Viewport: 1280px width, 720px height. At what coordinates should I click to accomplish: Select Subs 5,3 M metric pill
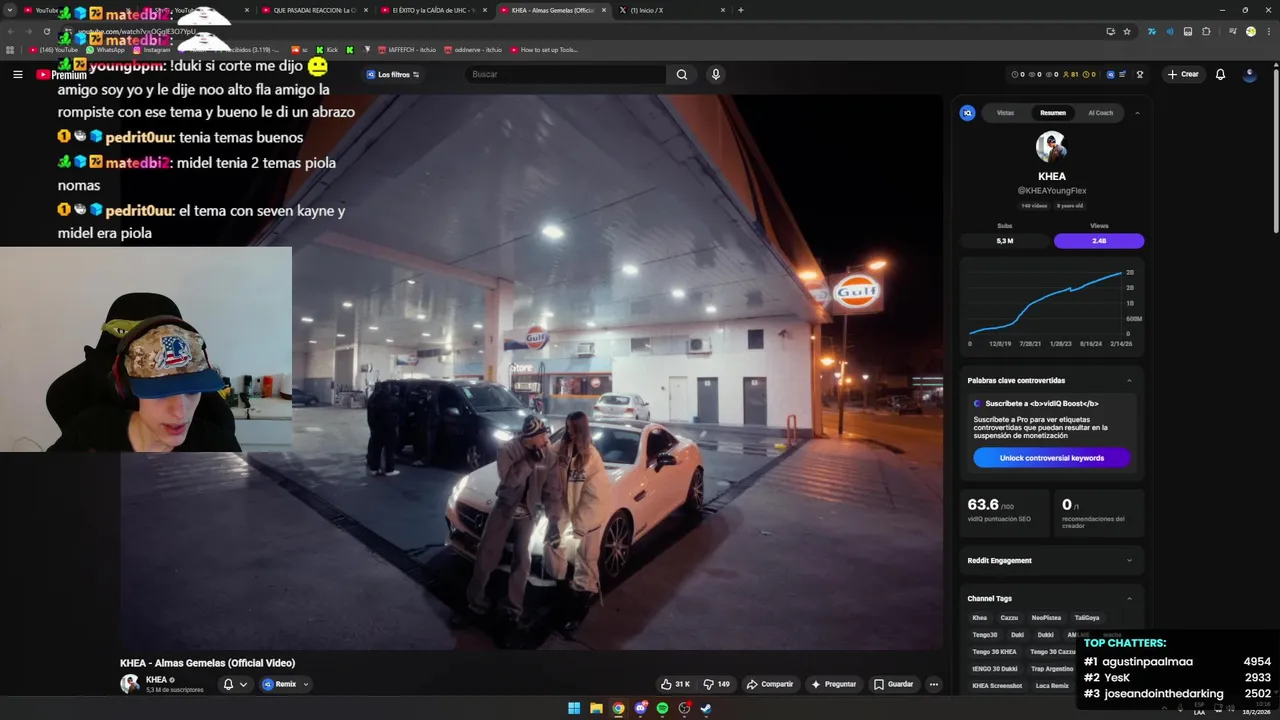1005,241
